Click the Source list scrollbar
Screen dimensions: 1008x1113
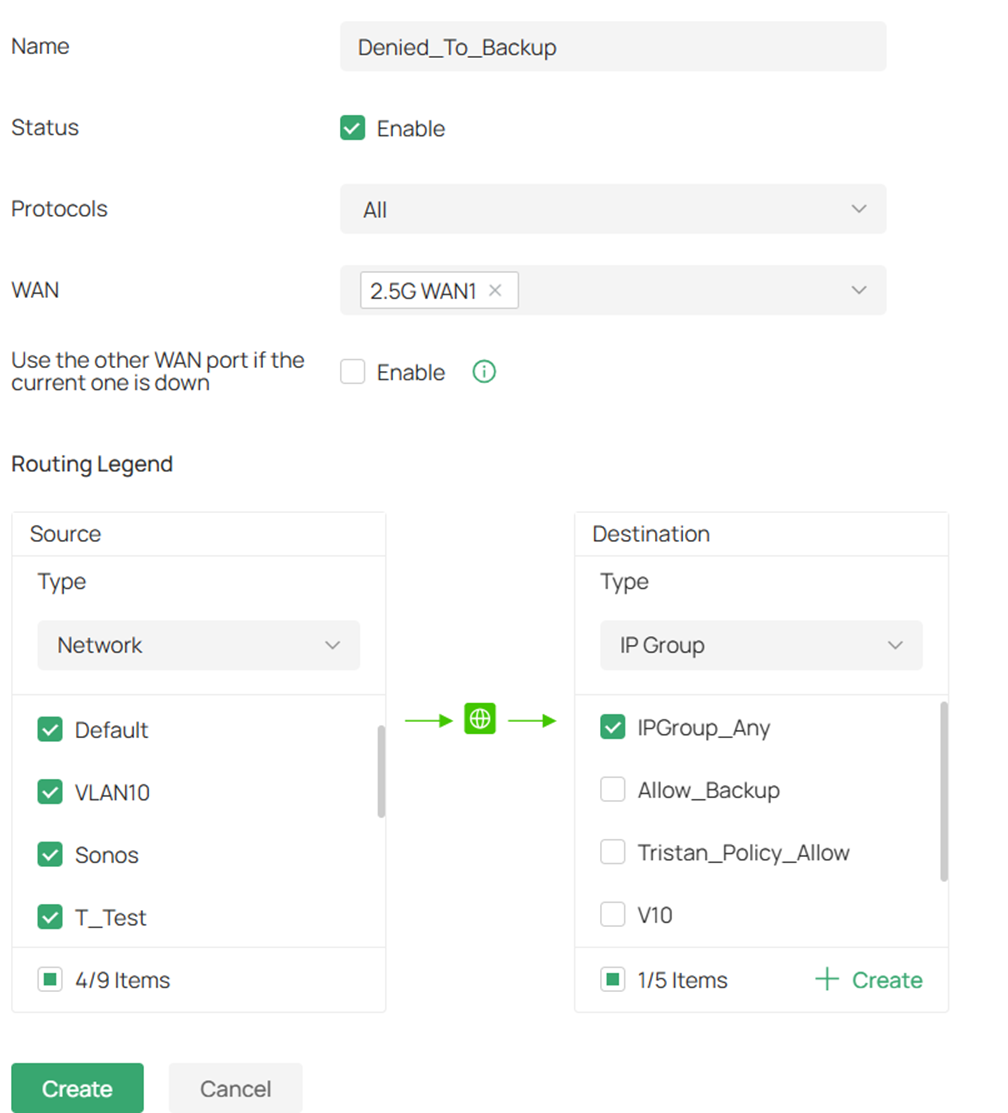(x=381, y=772)
